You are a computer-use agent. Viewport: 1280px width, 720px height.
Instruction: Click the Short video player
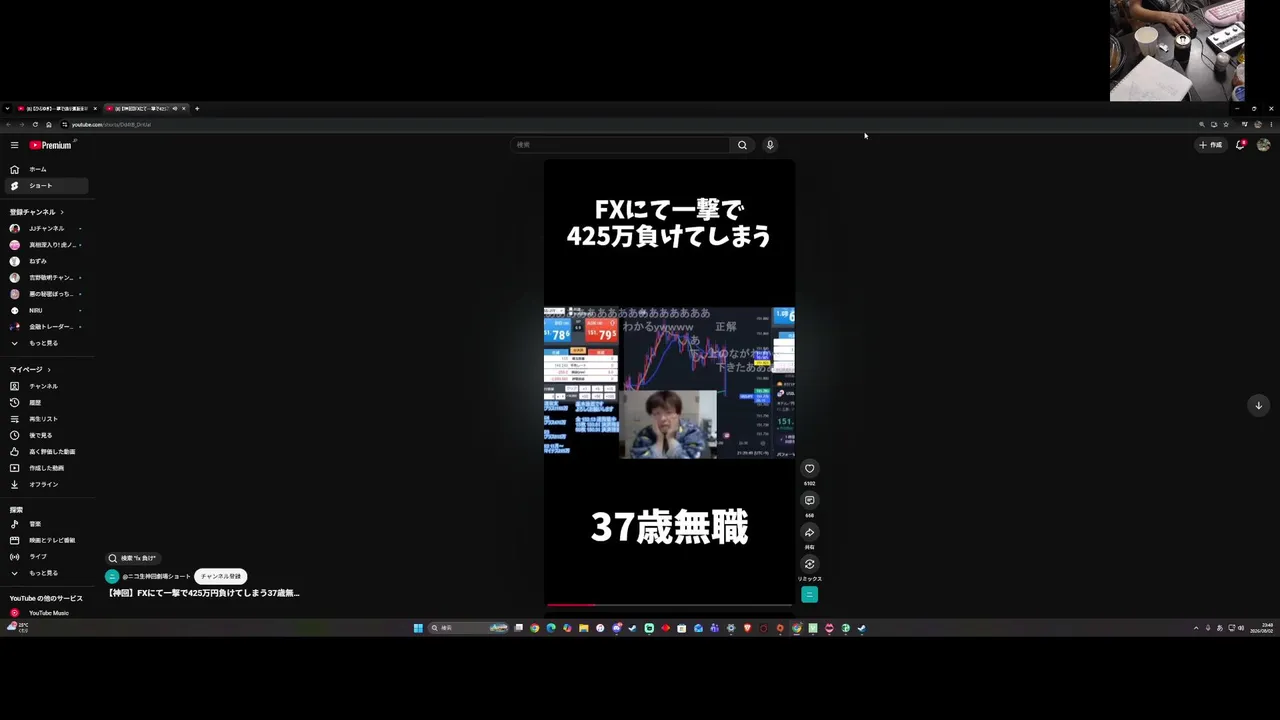(x=669, y=382)
